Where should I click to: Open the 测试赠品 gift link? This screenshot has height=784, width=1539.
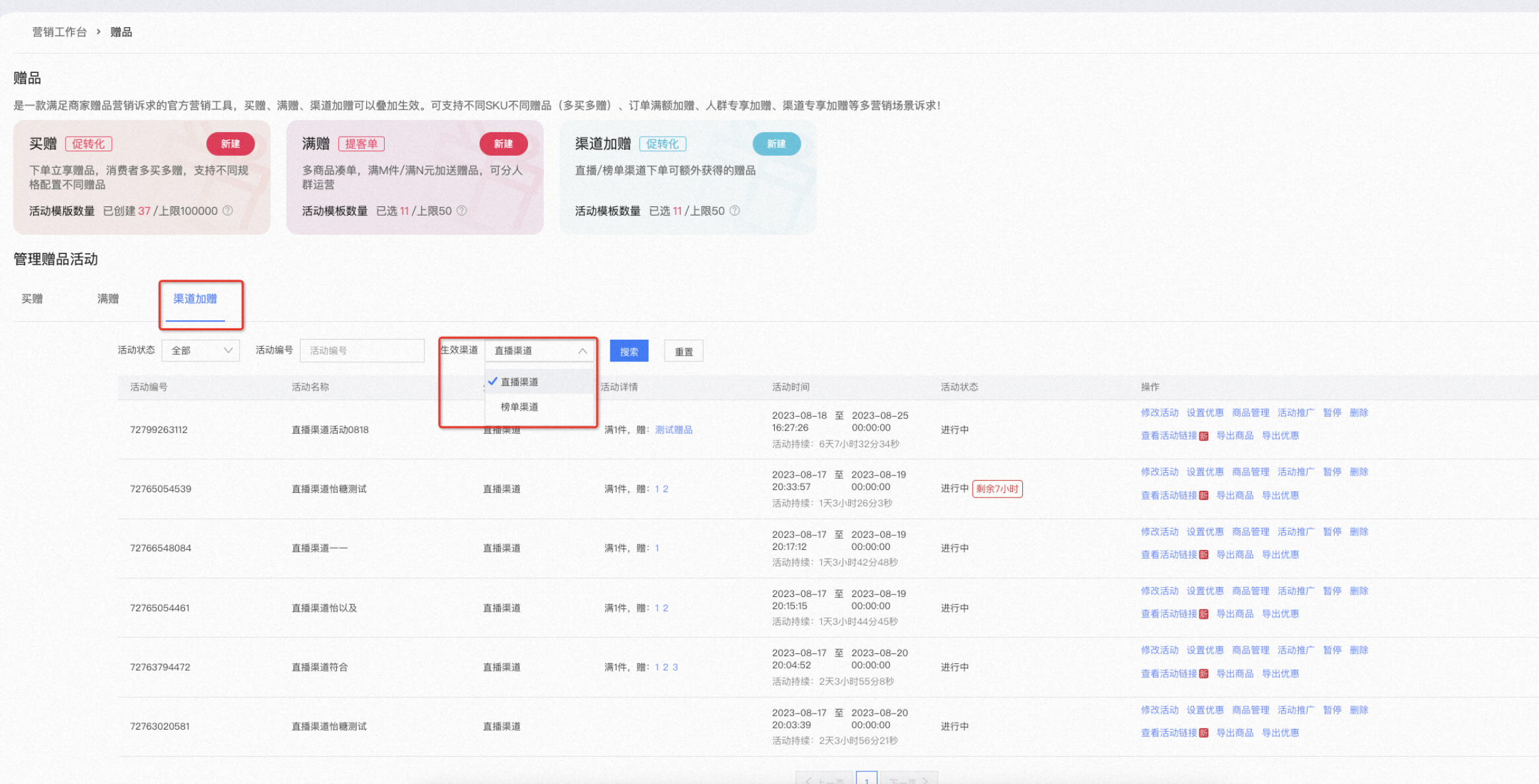pyautogui.click(x=674, y=430)
